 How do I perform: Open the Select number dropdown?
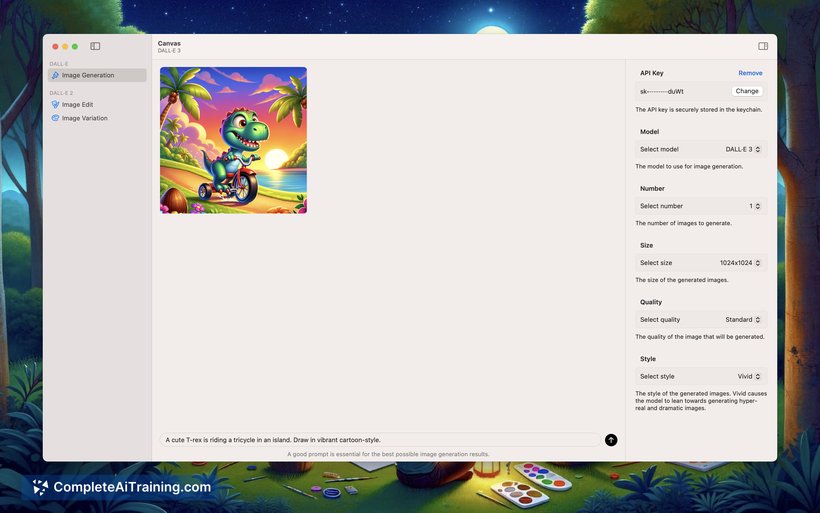tap(756, 206)
